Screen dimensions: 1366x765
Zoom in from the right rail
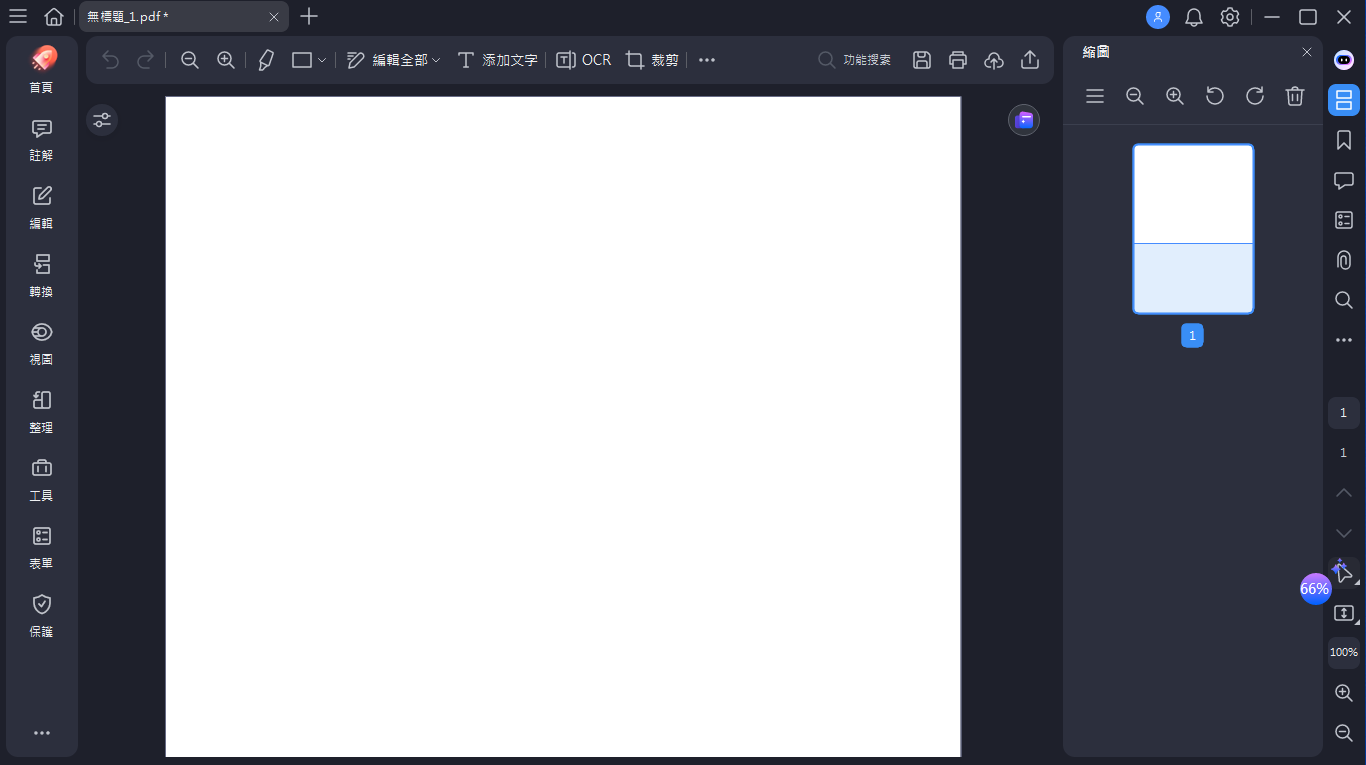pyautogui.click(x=1344, y=693)
